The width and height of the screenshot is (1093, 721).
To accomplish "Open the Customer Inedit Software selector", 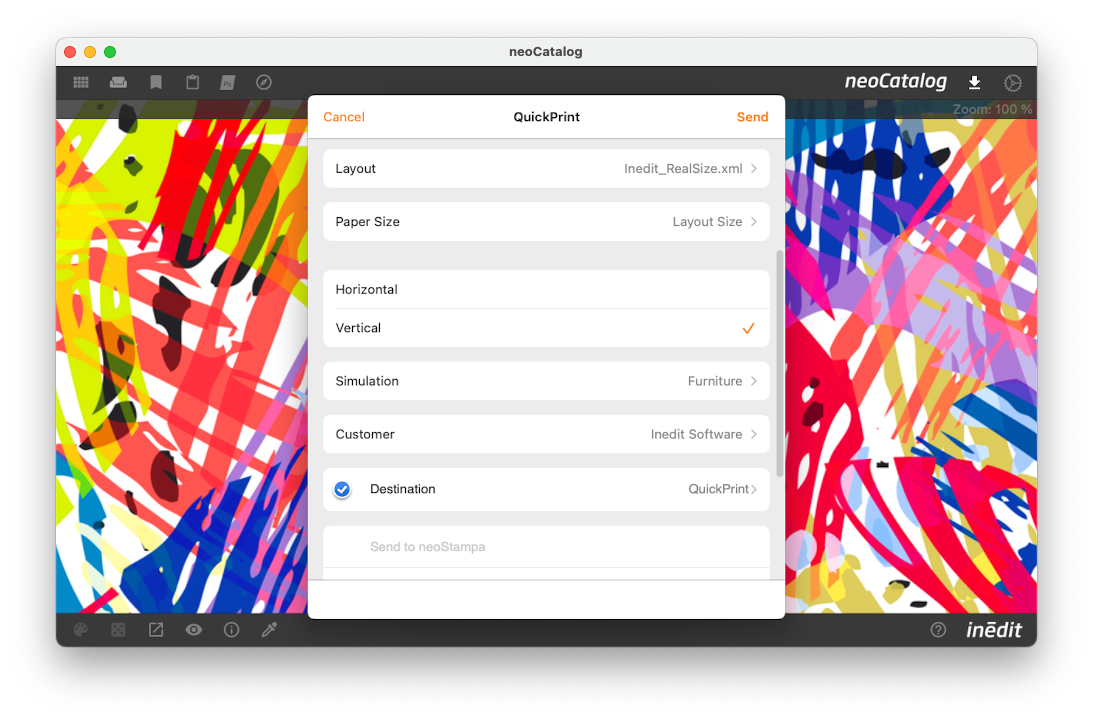I will pos(546,434).
